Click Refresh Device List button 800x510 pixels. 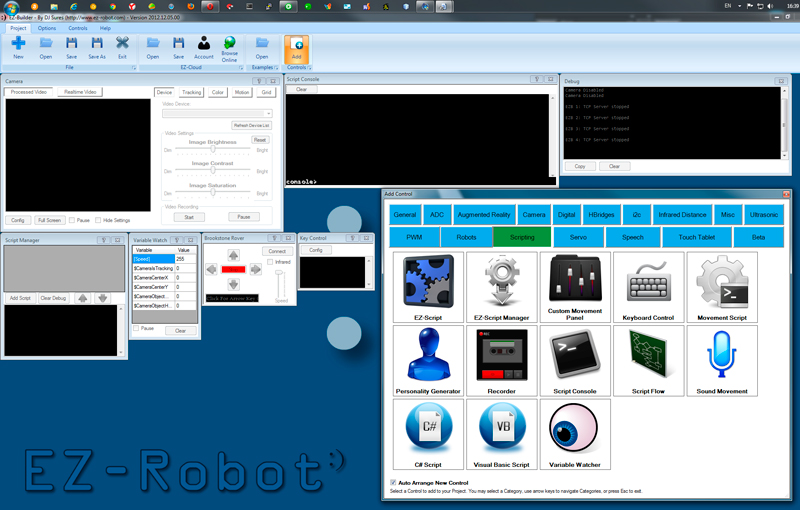click(252, 125)
